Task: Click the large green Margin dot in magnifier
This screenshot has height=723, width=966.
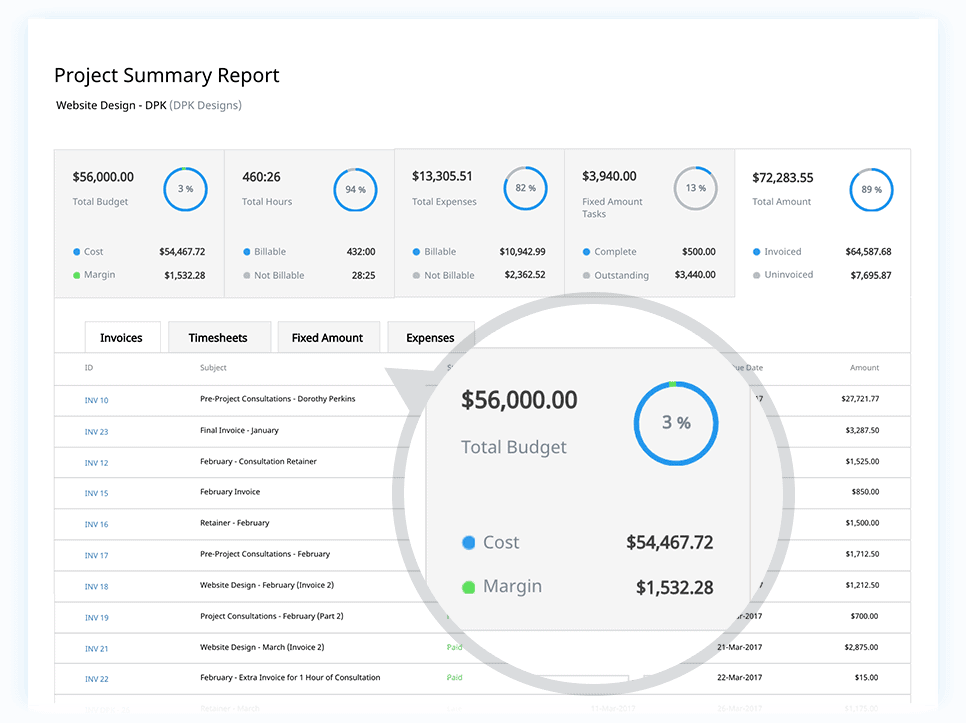Action: 468,587
